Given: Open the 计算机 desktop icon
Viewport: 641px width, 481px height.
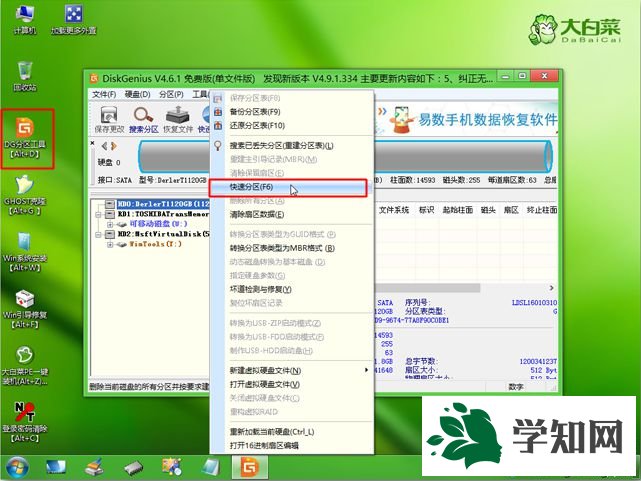Looking at the screenshot, I should click(25, 19).
